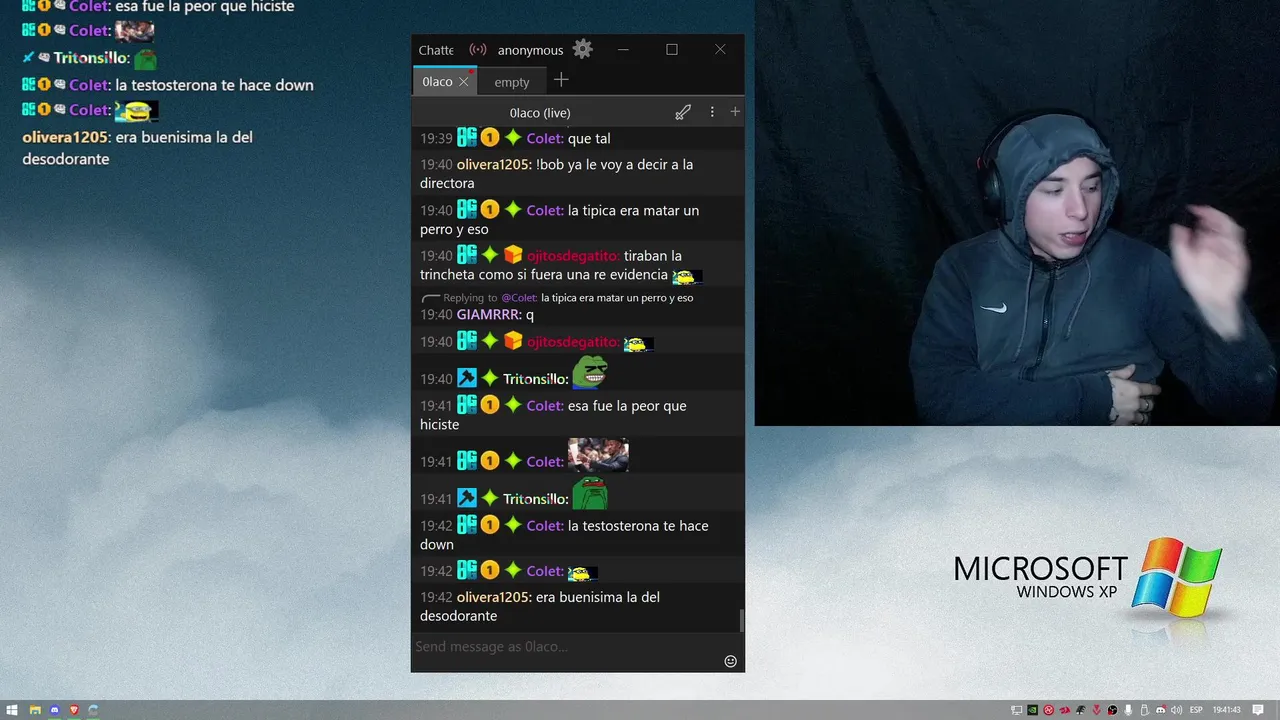This screenshot has height=720, width=1280.
Task: Click the minion emote after 'evidencia'
Action: 687,276
